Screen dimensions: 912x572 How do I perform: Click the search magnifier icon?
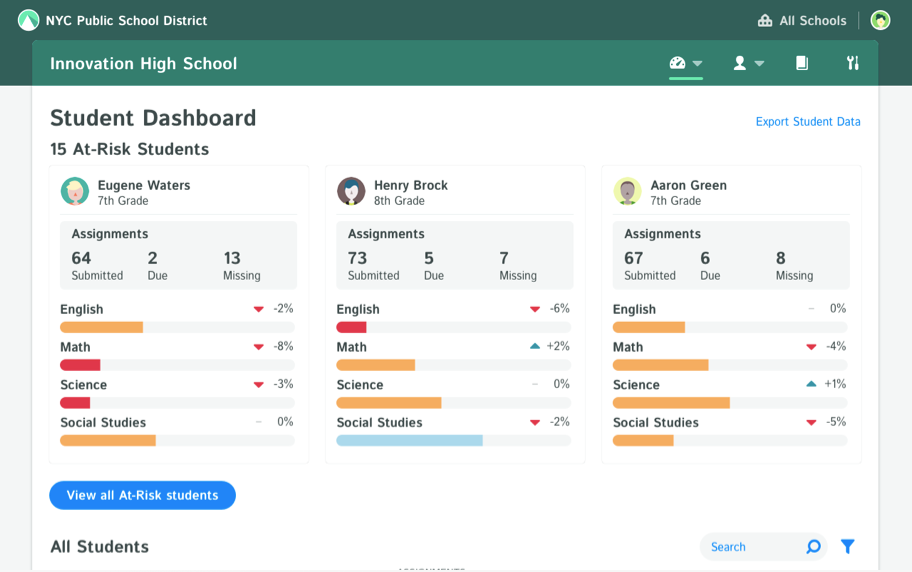[x=813, y=546]
